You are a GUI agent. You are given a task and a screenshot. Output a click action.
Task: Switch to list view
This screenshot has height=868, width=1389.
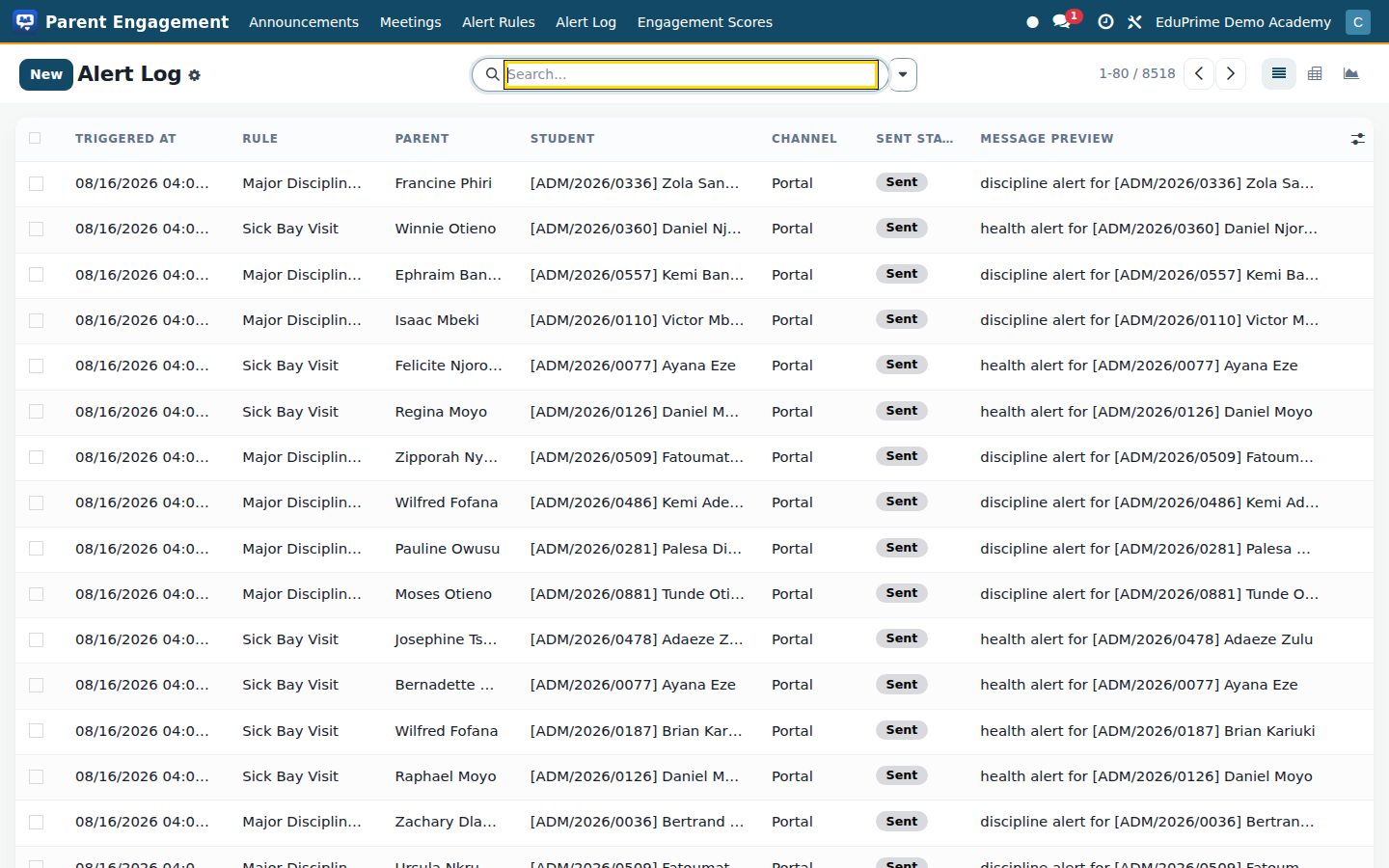(1279, 73)
